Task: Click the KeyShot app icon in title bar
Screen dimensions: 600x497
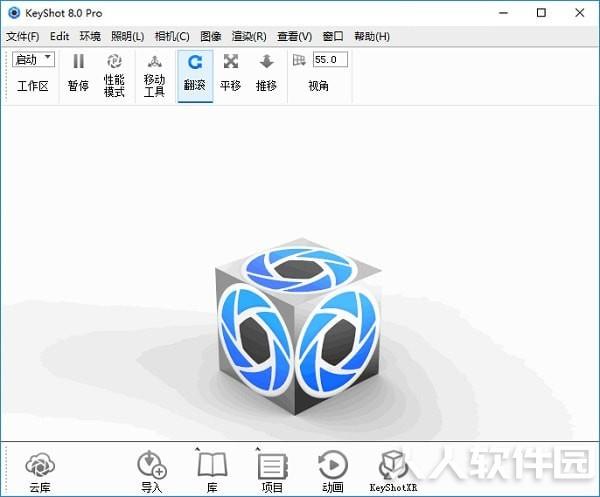Action: (14, 13)
